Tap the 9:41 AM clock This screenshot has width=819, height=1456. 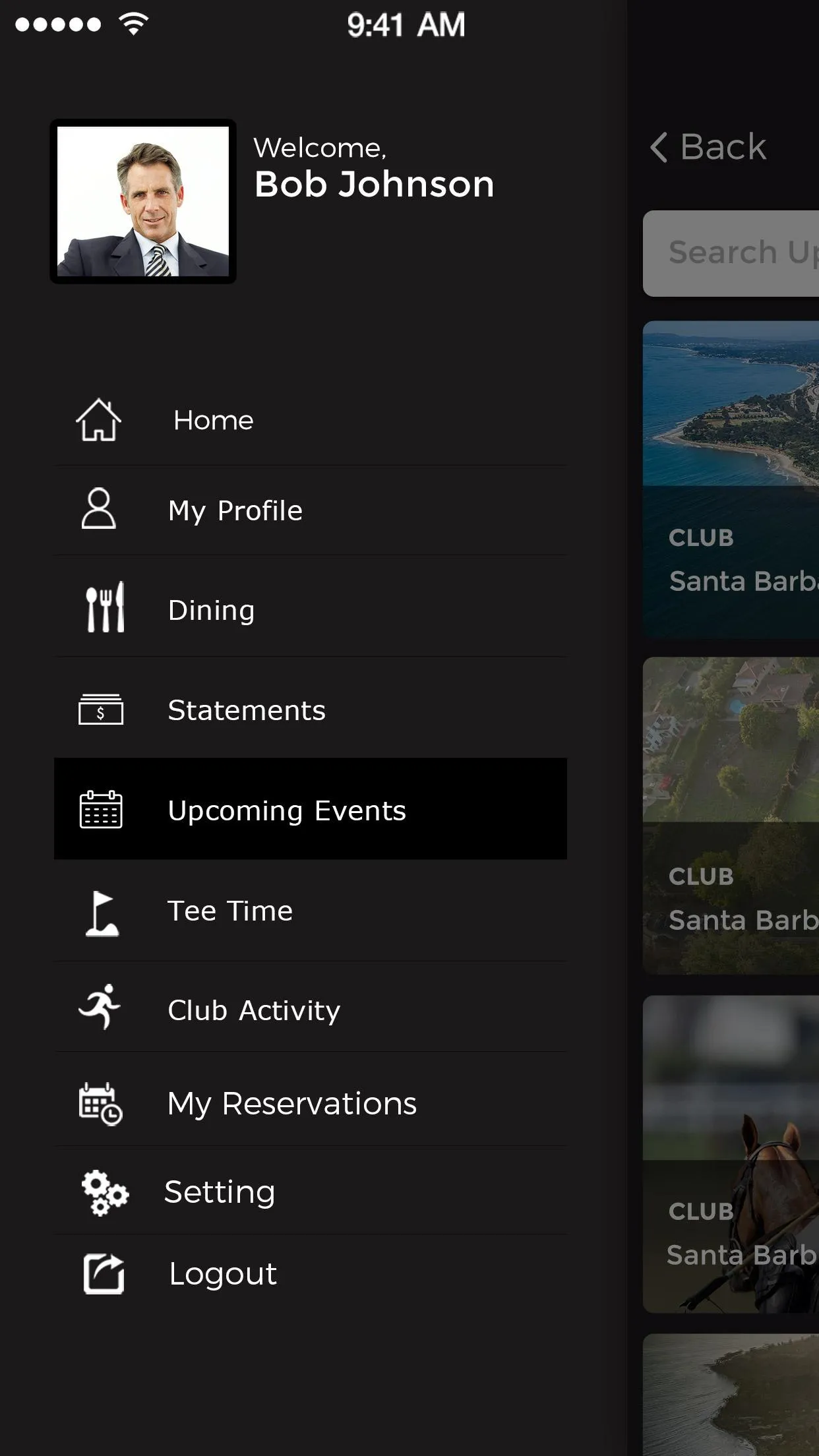[406, 25]
